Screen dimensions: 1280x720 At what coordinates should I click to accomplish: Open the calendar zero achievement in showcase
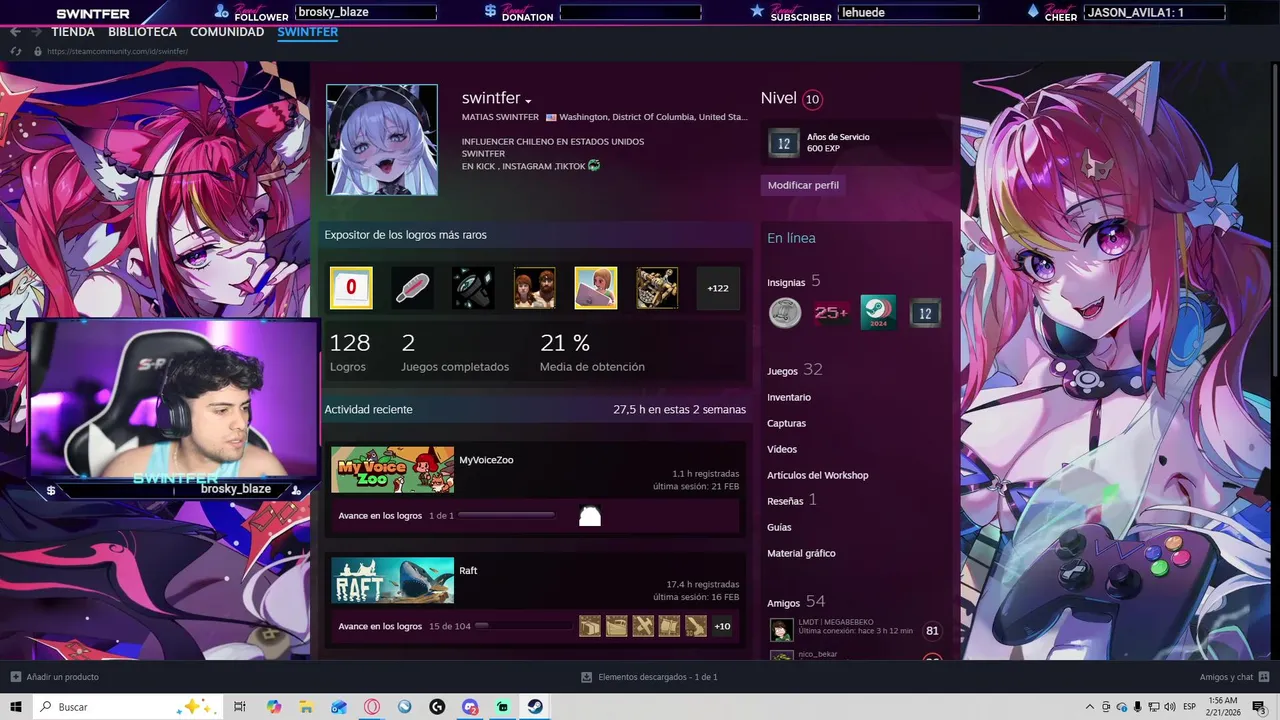(351, 288)
